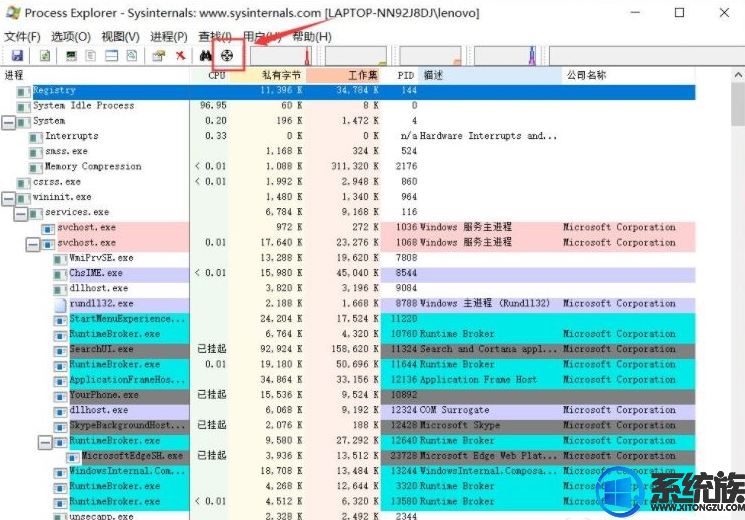Click the 311,320 K working set value
The width and height of the screenshot is (745, 520).
[x=355, y=166]
